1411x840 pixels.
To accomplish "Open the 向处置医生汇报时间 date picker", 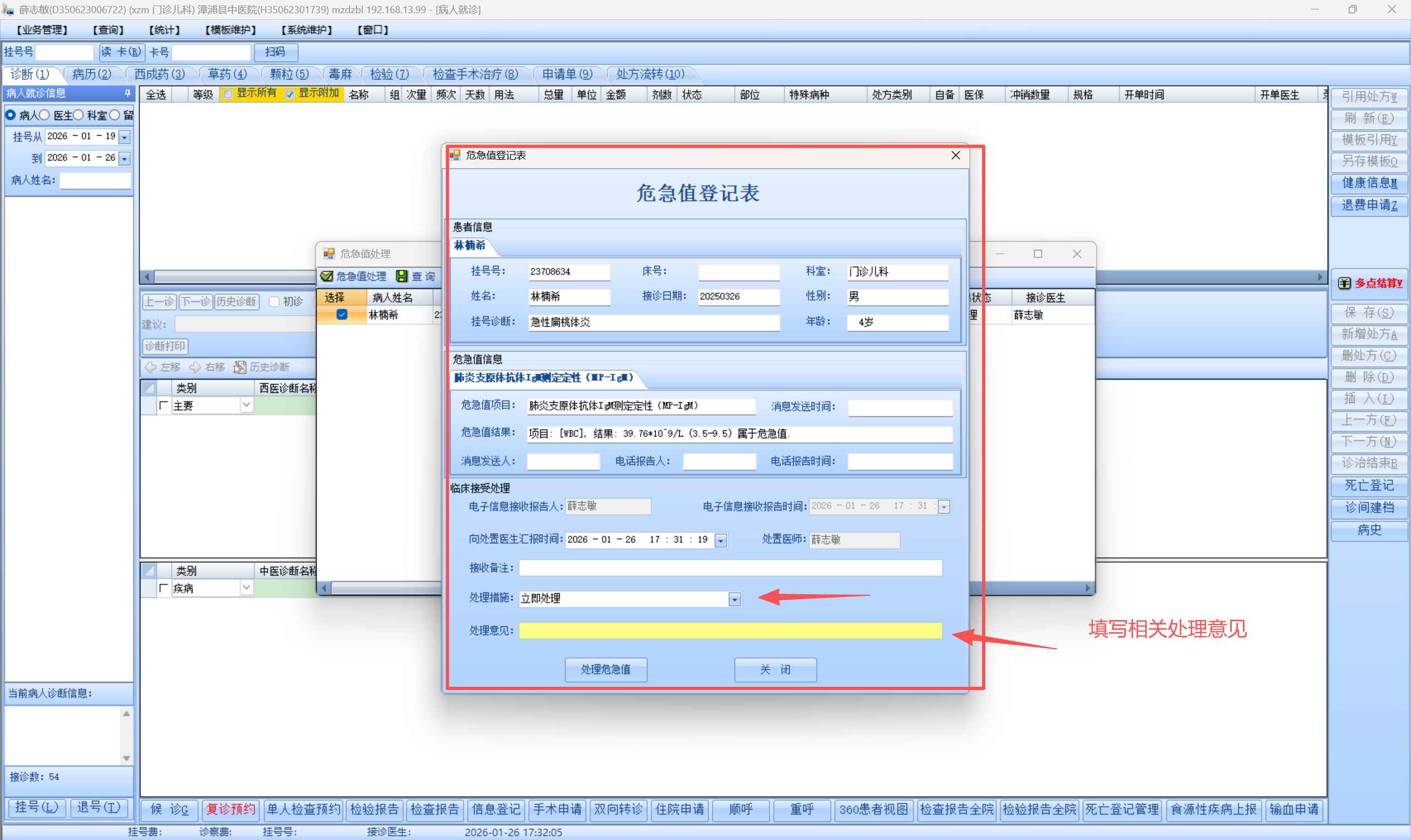I will [721, 541].
